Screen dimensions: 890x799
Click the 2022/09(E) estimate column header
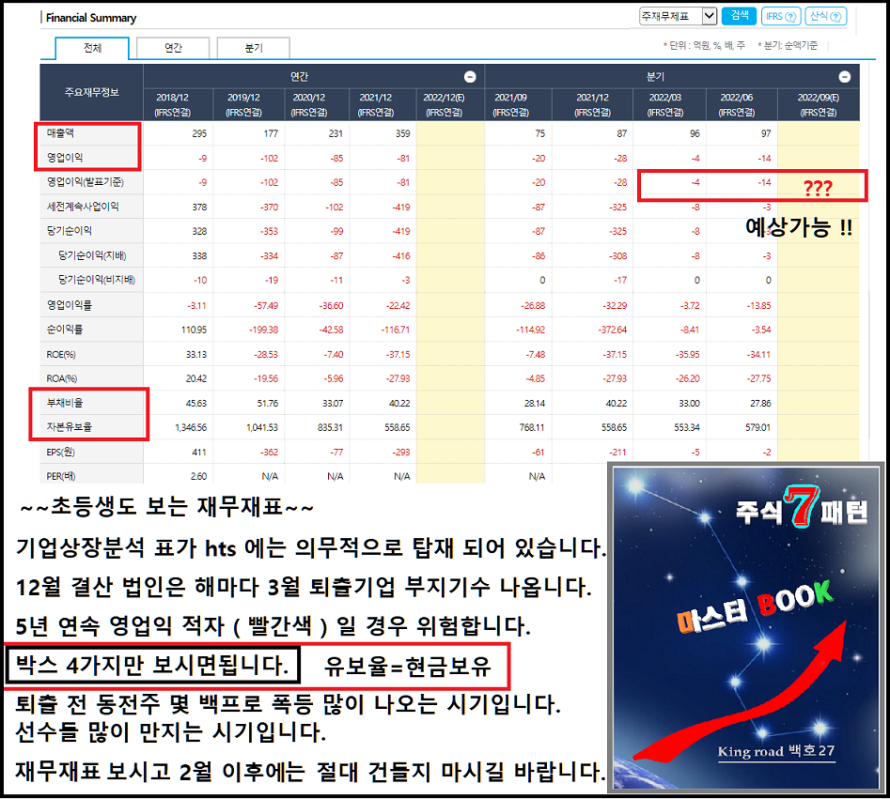coord(817,104)
